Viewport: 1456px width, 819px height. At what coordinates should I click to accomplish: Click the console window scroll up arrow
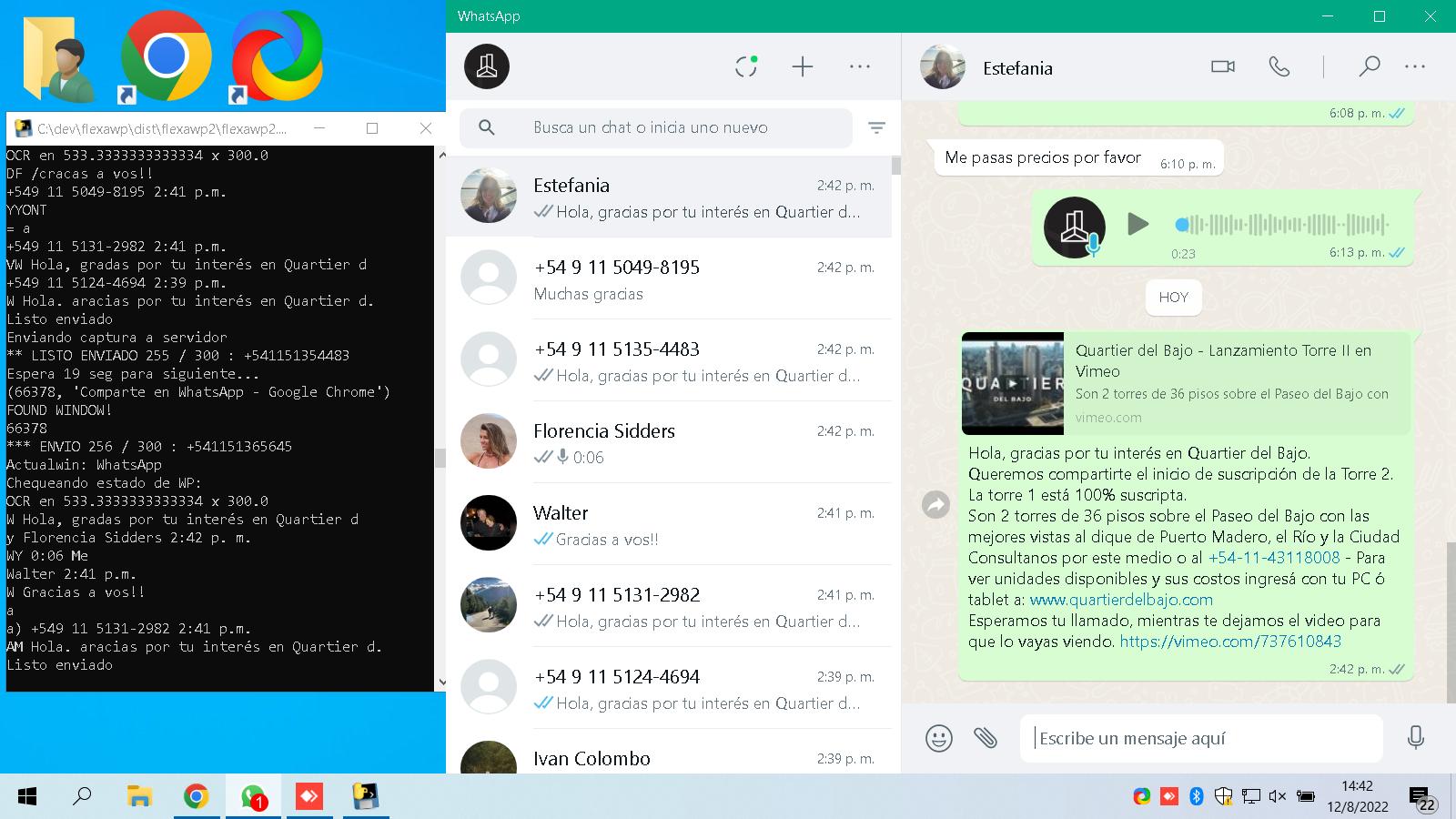point(442,155)
